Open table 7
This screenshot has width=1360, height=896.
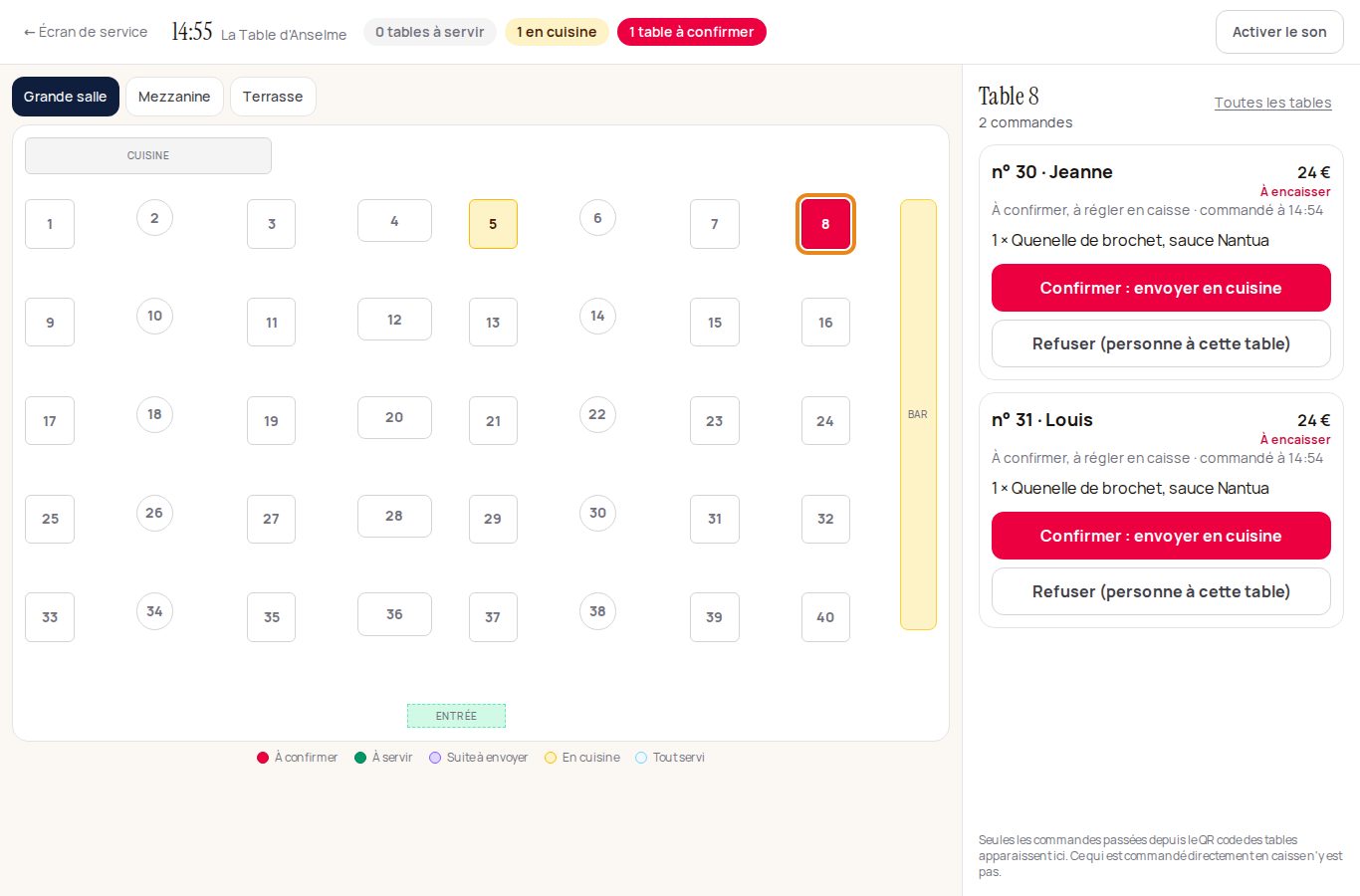tap(715, 224)
